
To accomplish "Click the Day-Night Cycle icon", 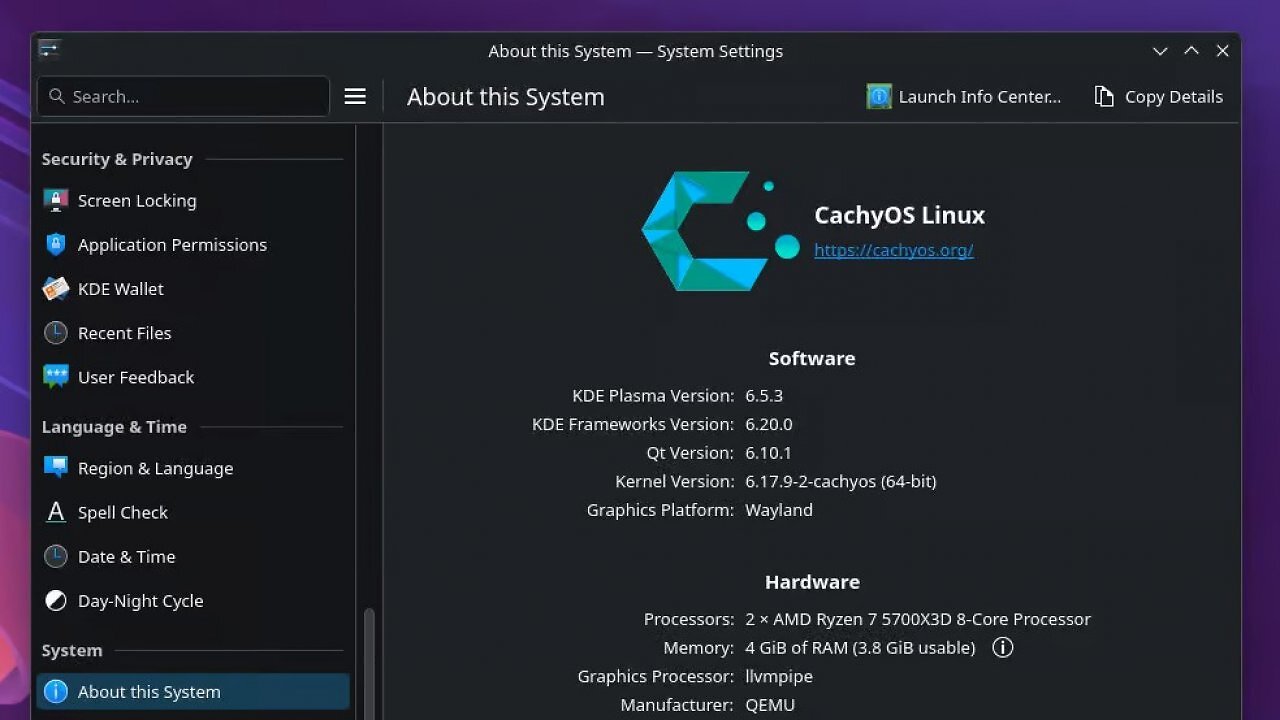I will pos(56,600).
